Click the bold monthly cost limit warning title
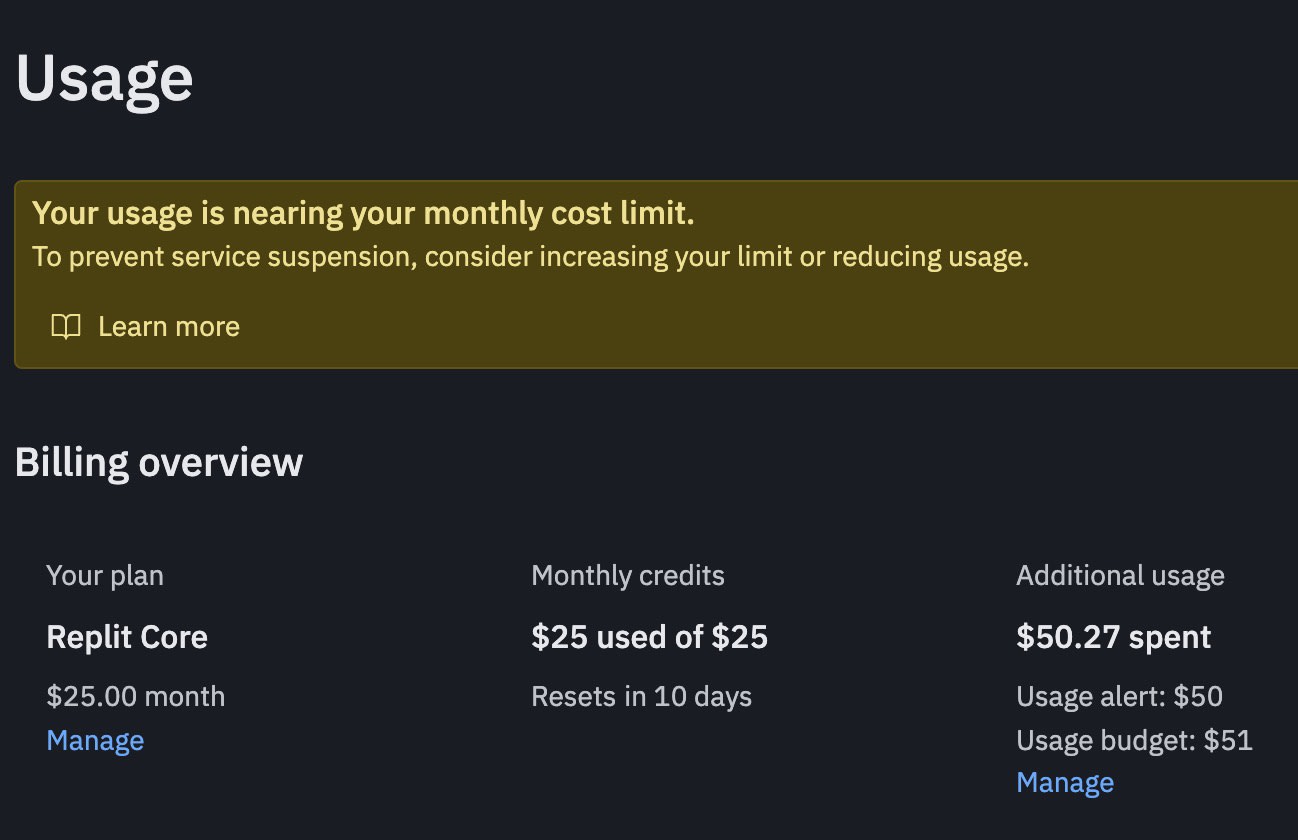 [x=362, y=213]
